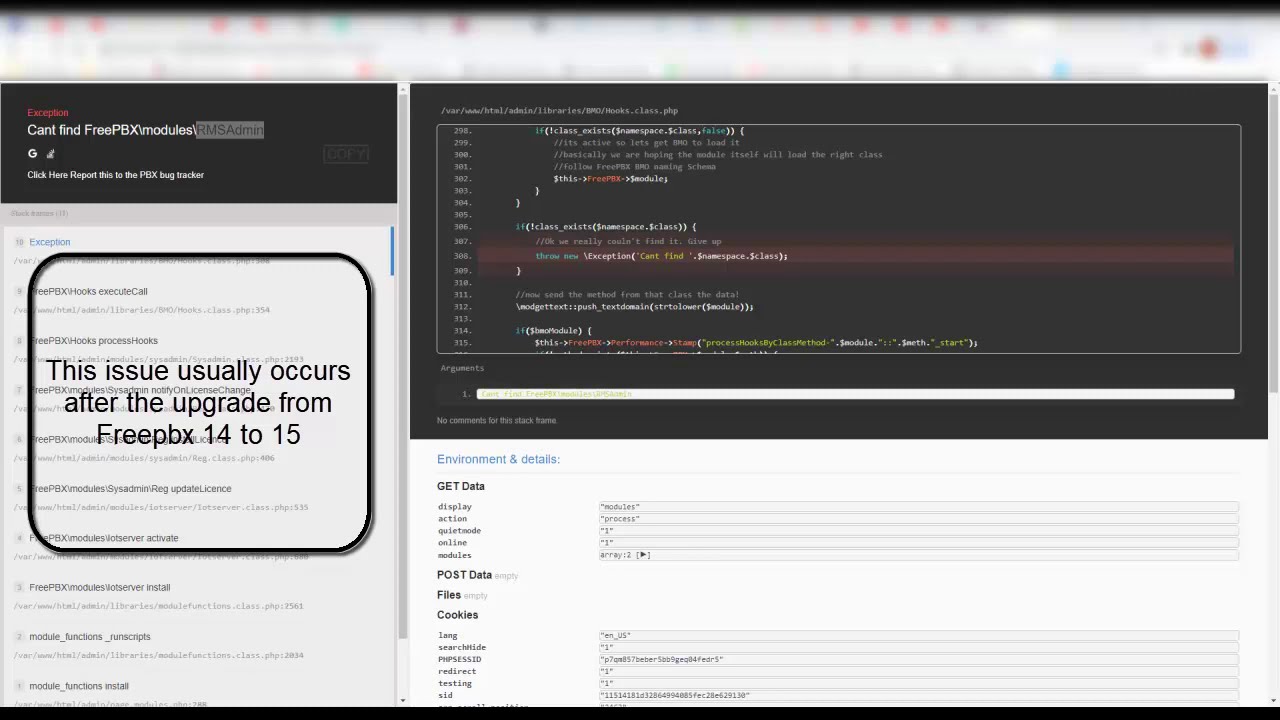1280x720 pixels.
Task: Open the module_functions install frame
Action: tap(79, 686)
